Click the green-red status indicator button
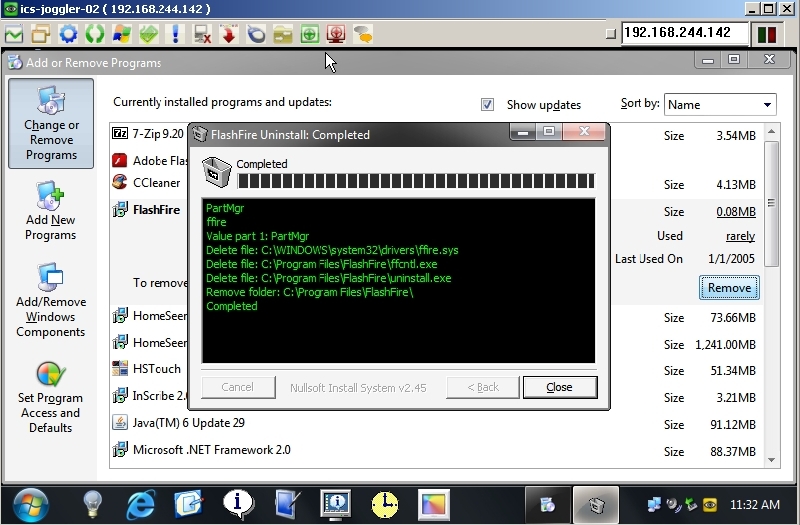 [x=767, y=34]
